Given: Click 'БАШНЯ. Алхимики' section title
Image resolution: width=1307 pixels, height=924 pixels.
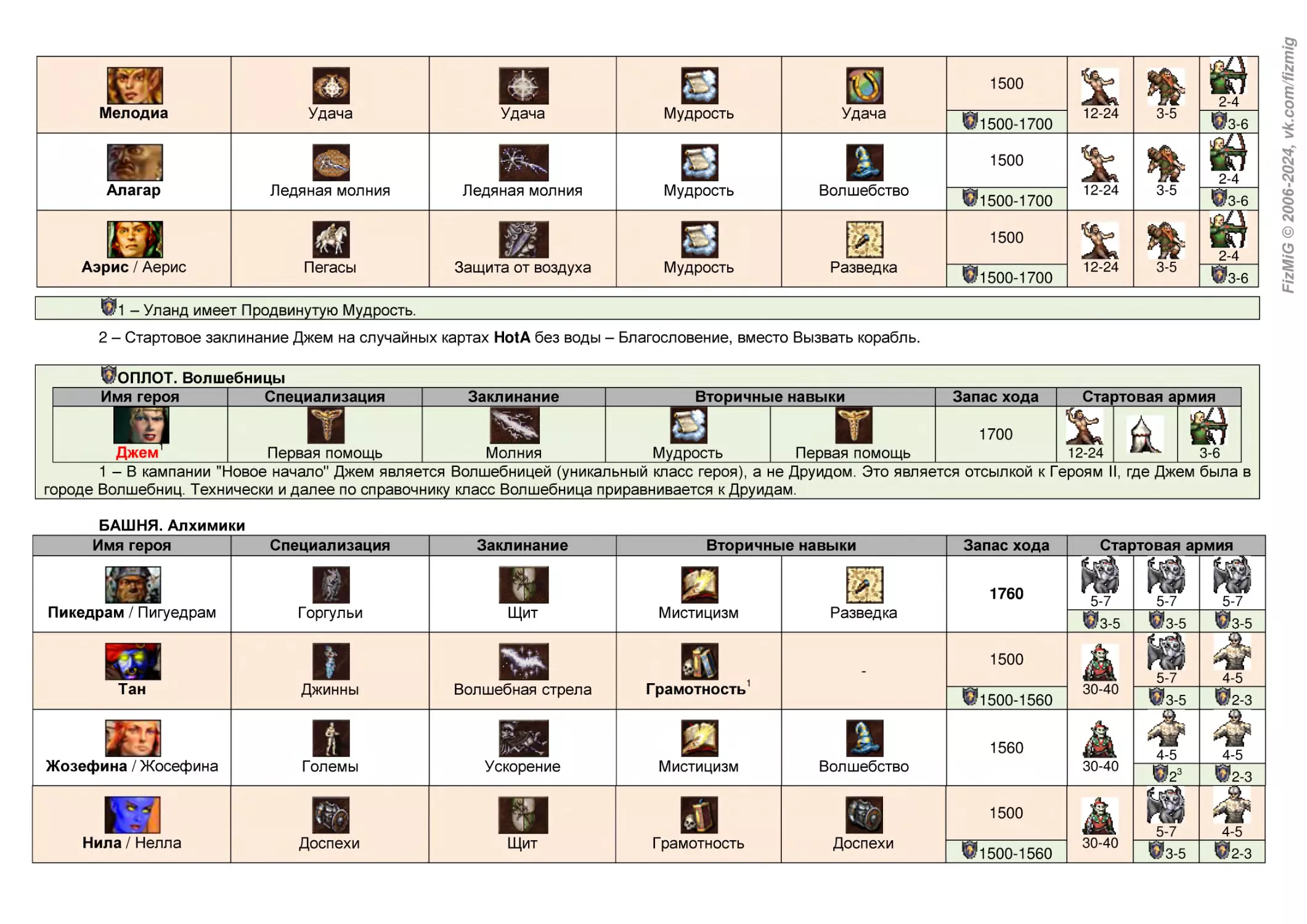Looking at the screenshot, I should [172, 525].
